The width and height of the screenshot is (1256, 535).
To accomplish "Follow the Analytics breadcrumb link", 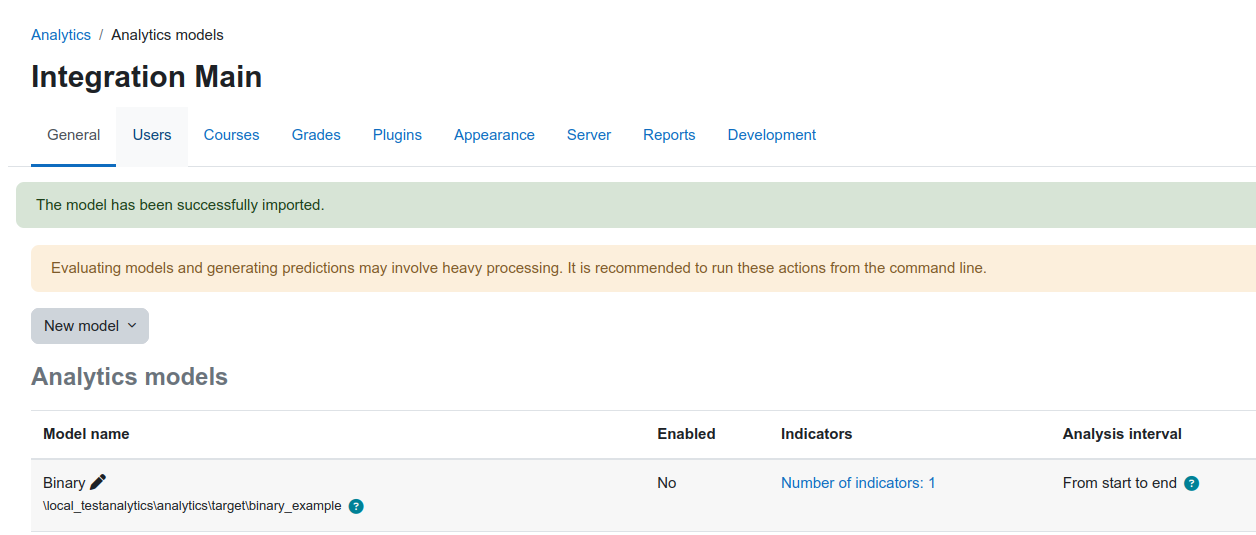I will 61,35.
